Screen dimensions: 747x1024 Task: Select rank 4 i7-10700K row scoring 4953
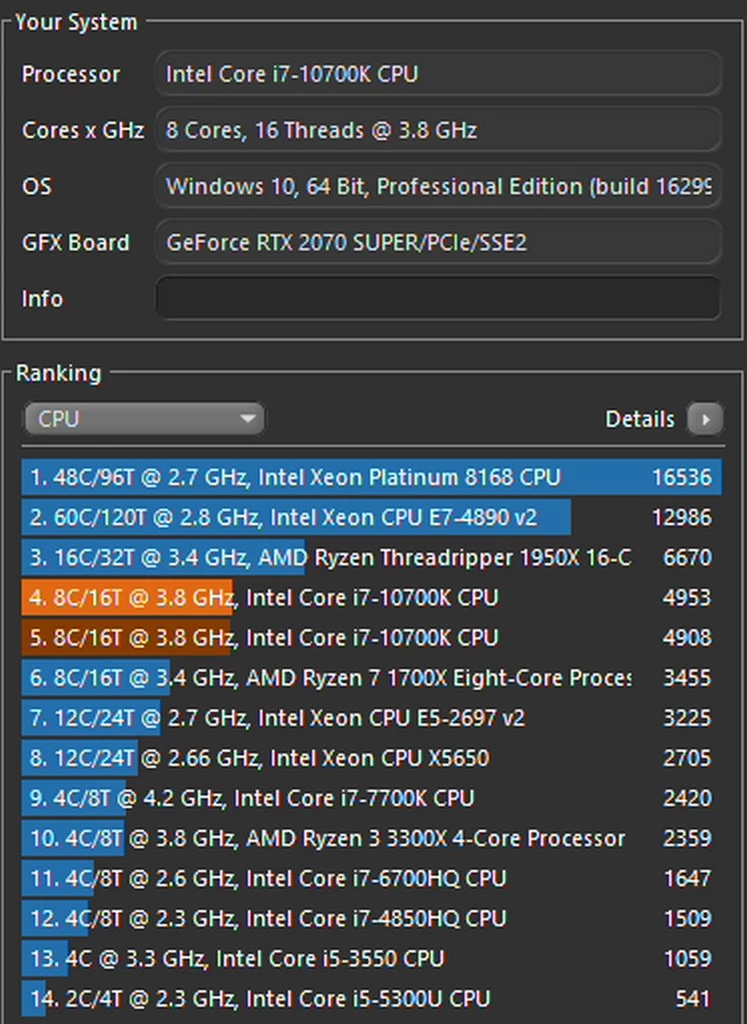(372, 598)
